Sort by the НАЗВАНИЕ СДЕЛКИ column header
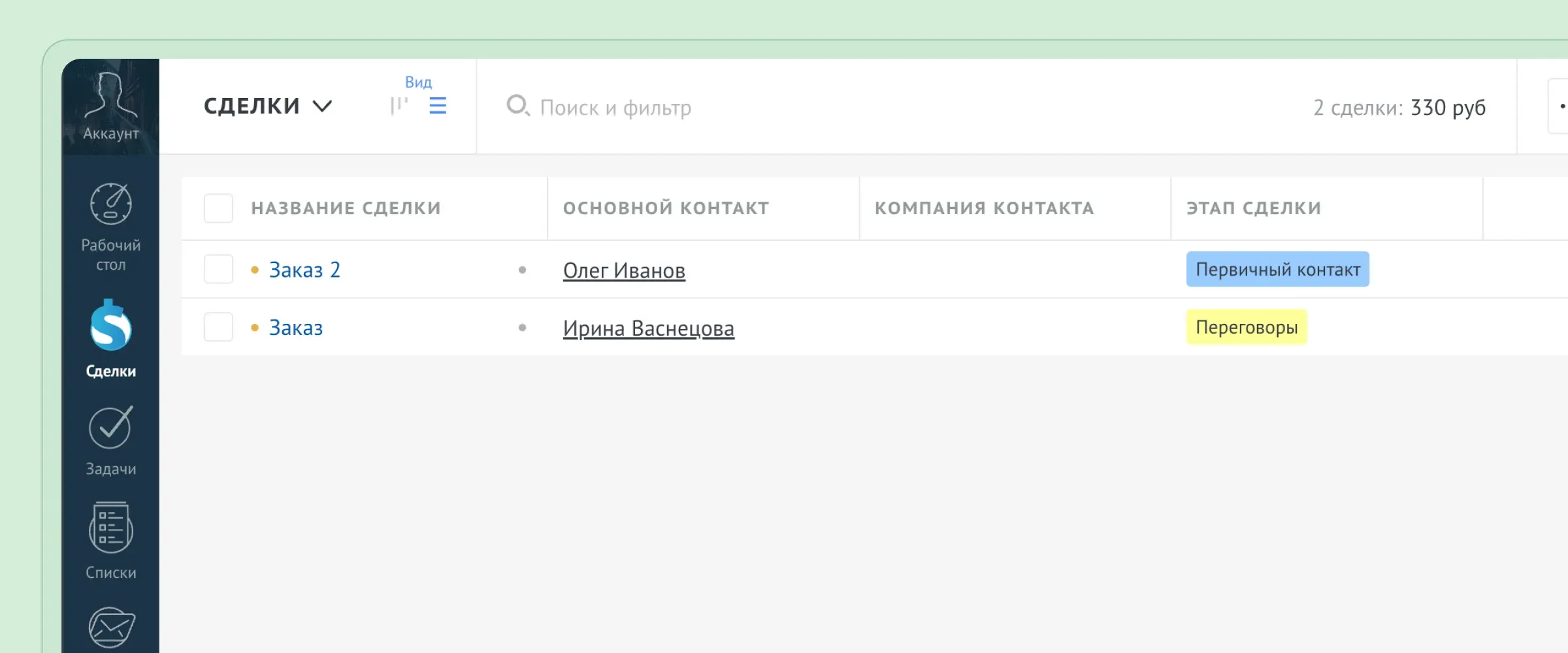 point(346,208)
